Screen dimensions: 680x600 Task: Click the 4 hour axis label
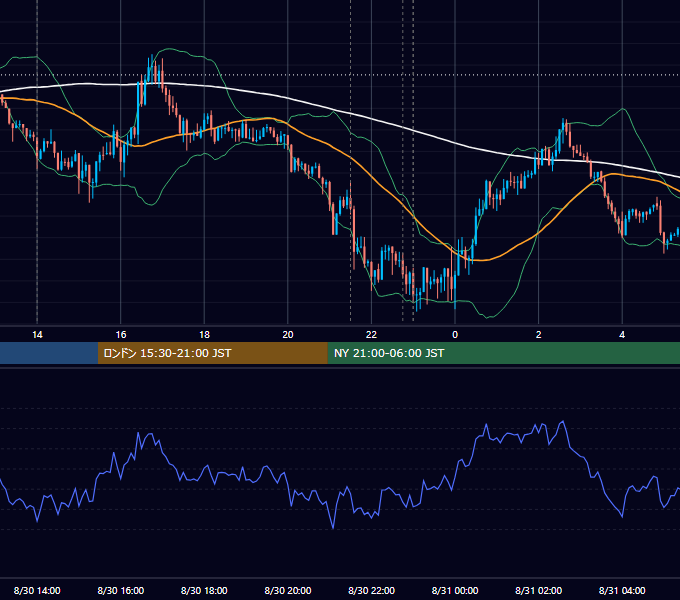pos(622,335)
